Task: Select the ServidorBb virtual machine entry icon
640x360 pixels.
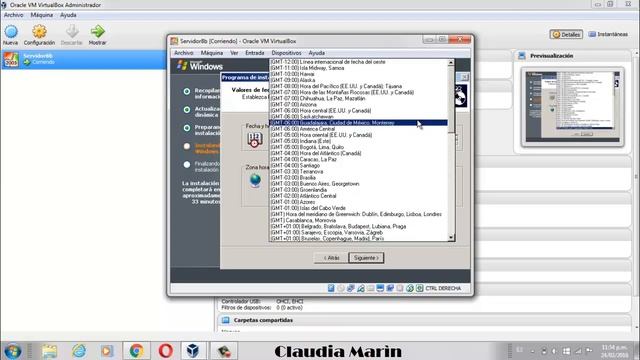Action: 11,60
